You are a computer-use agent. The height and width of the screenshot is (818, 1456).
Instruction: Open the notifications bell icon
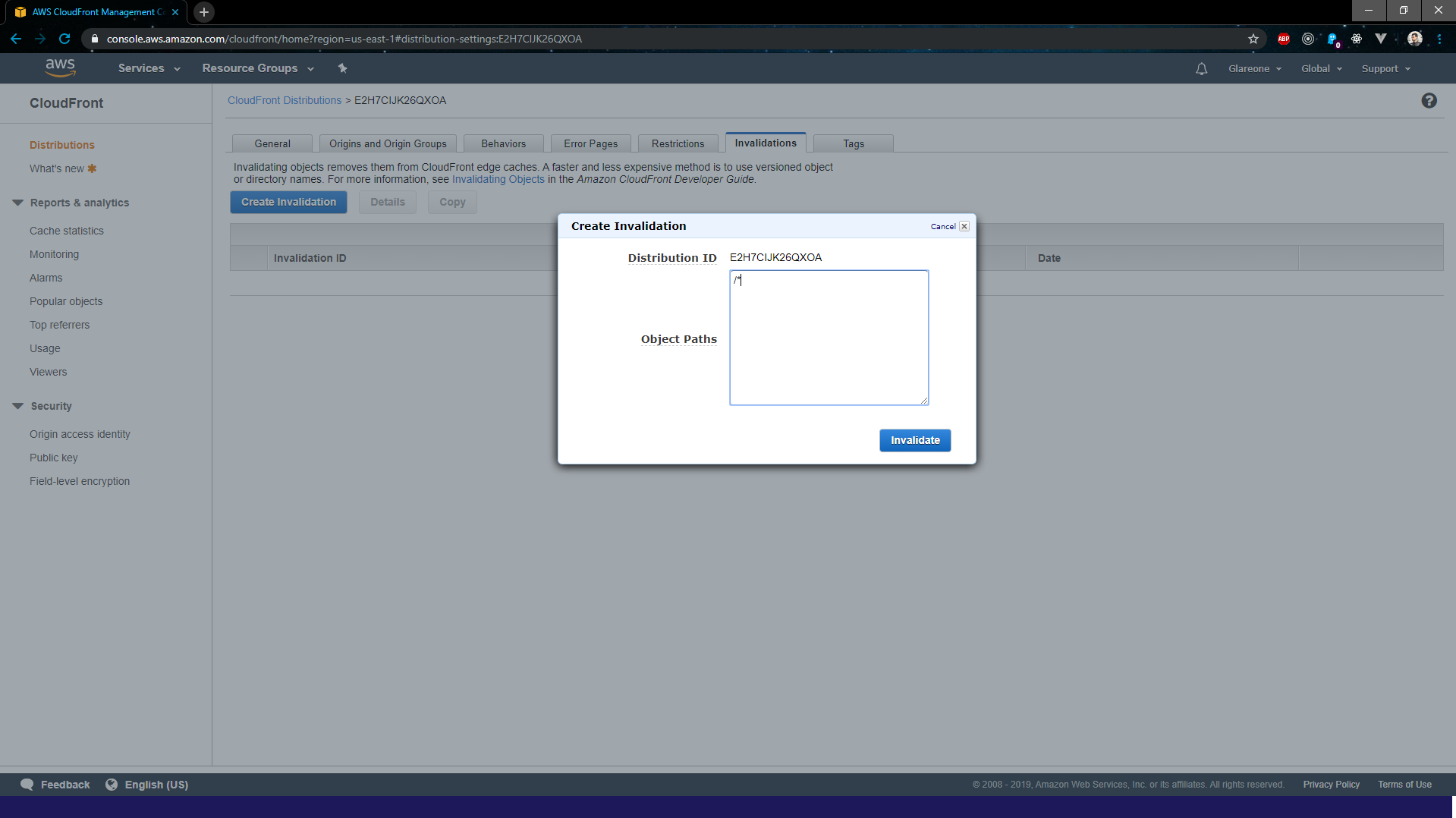(1201, 69)
